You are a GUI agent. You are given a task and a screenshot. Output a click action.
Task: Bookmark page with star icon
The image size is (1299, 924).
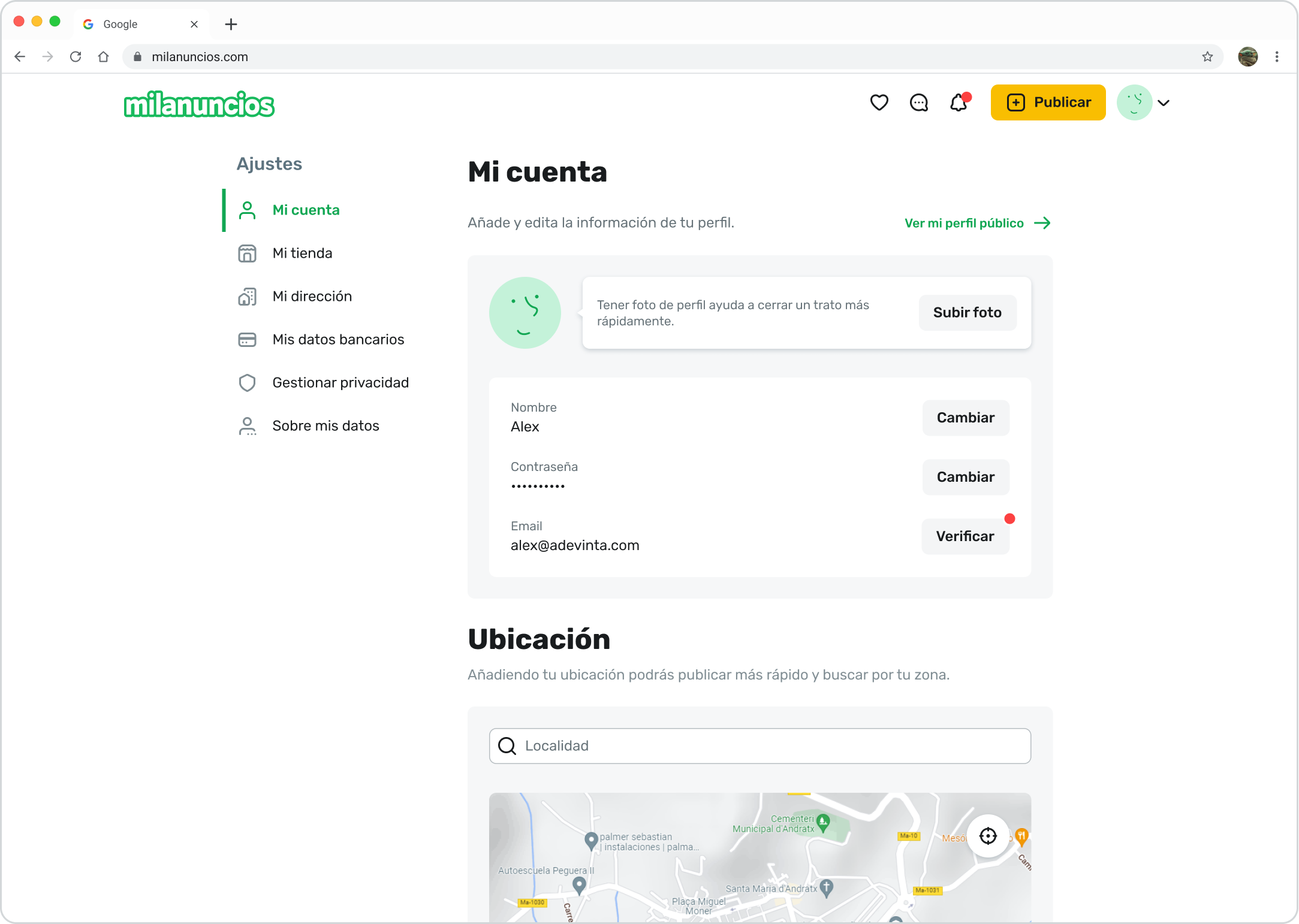tap(1207, 57)
